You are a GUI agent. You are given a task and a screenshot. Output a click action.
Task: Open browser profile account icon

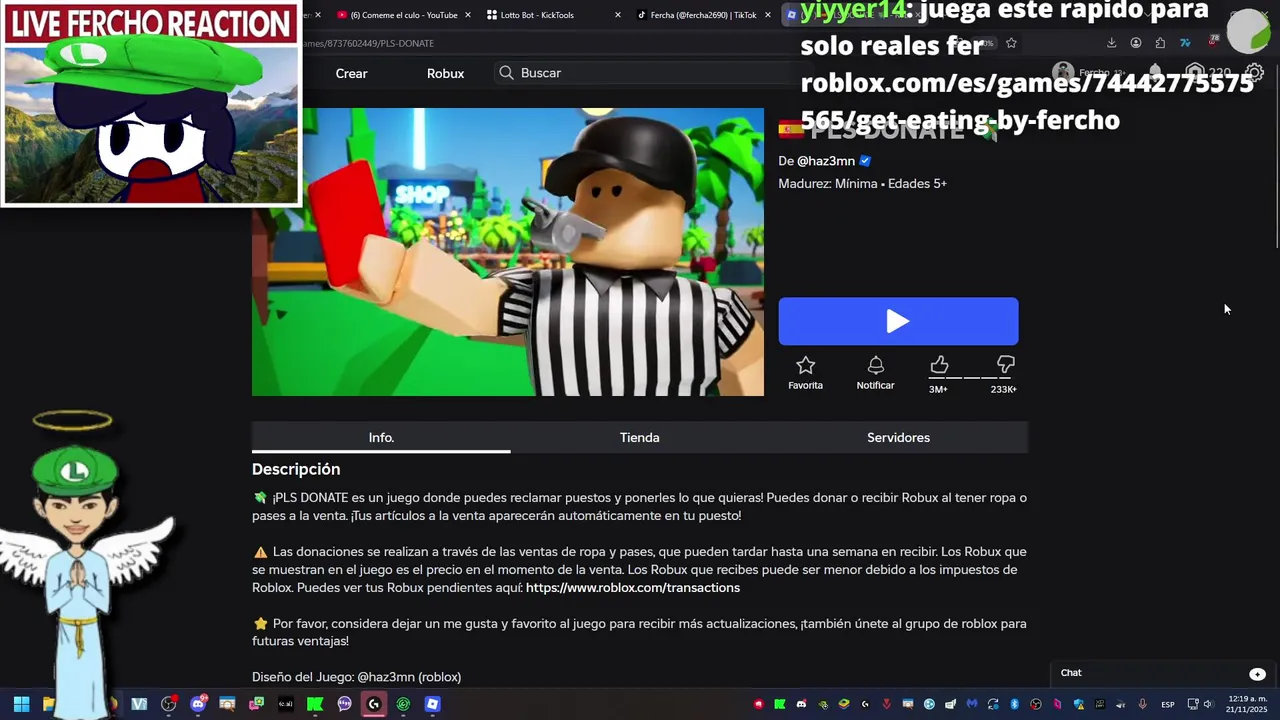point(1136,43)
